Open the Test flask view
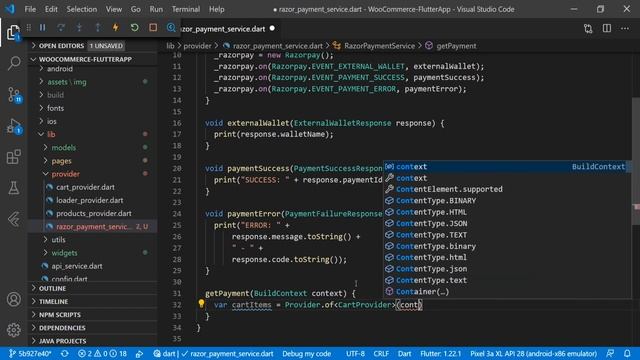 pos(13,188)
